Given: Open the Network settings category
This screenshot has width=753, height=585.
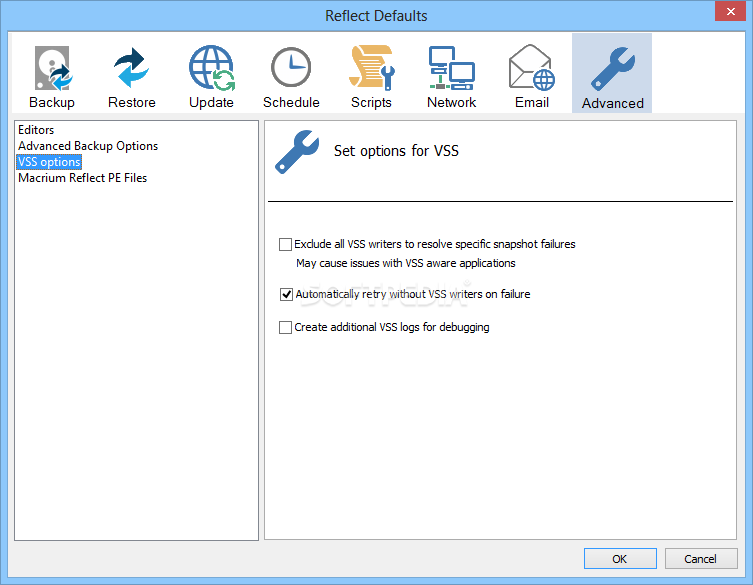Looking at the screenshot, I should click(451, 74).
